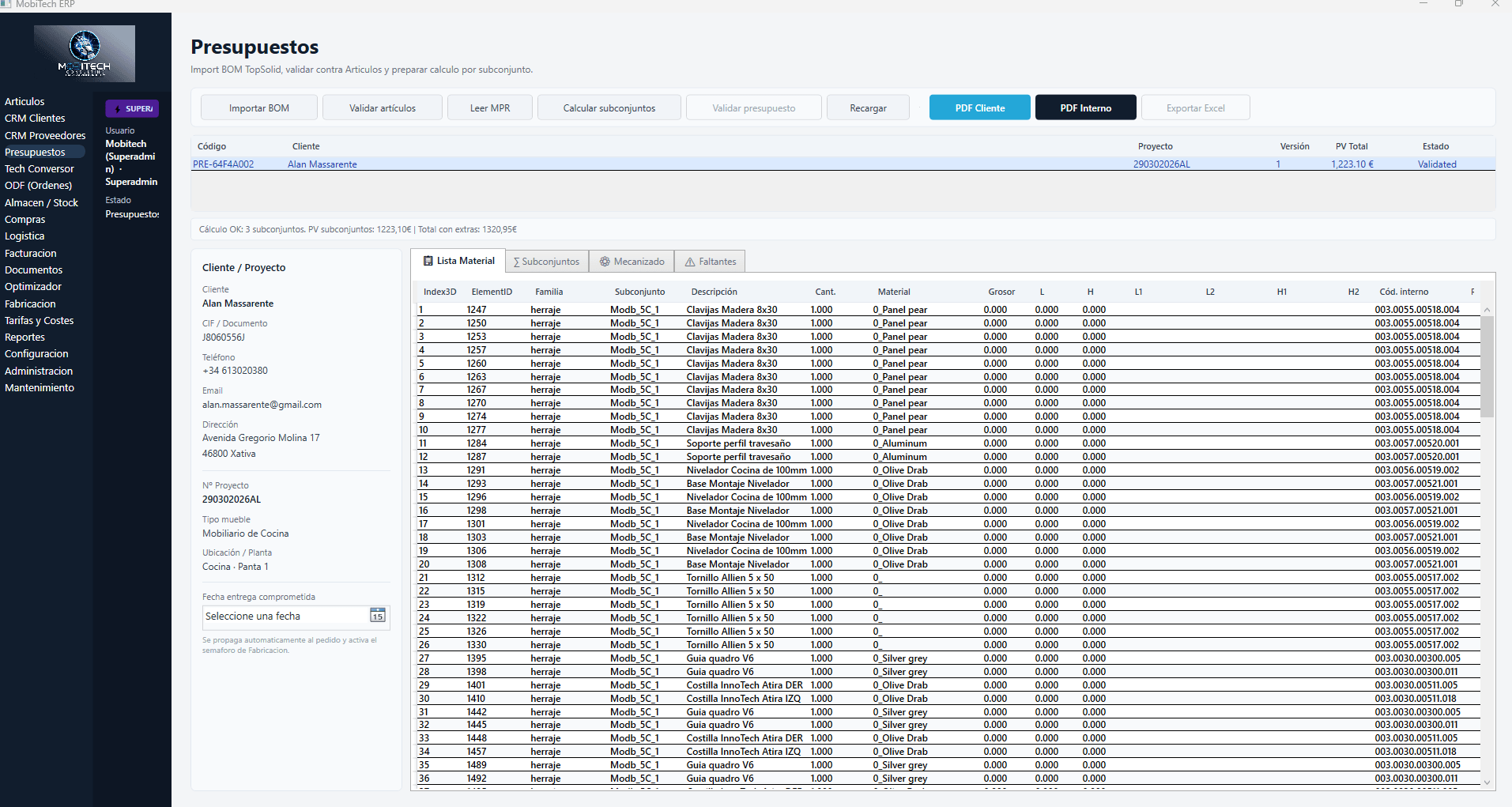Viewport: 1512px width, 807px height.
Task: Click the PDF Interno button
Action: [1085, 108]
